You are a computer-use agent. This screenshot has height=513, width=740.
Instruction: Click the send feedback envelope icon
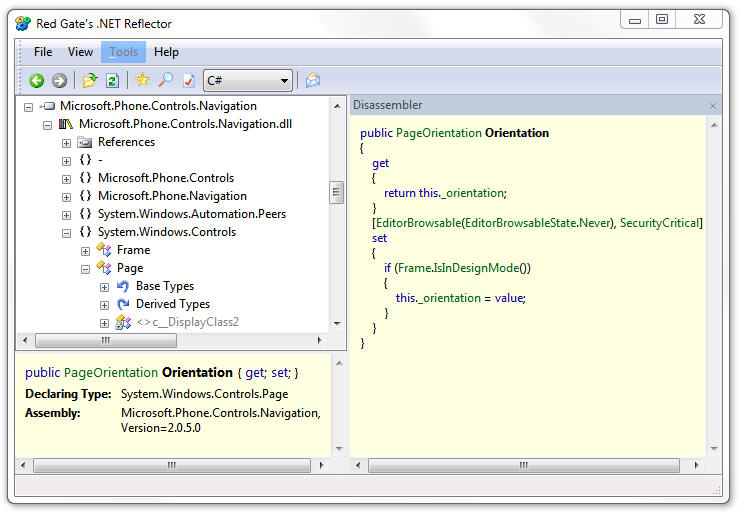point(312,80)
